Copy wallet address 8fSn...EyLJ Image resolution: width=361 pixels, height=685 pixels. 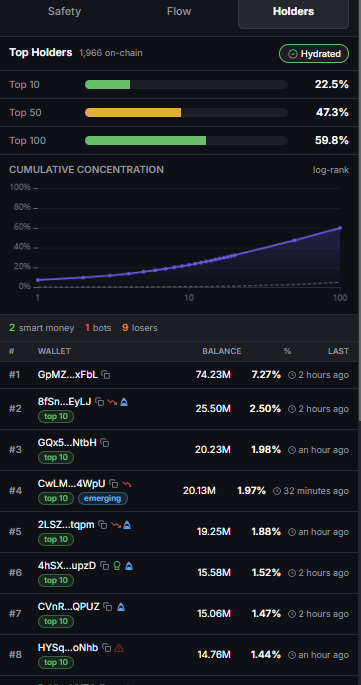(x=100, y=401)
